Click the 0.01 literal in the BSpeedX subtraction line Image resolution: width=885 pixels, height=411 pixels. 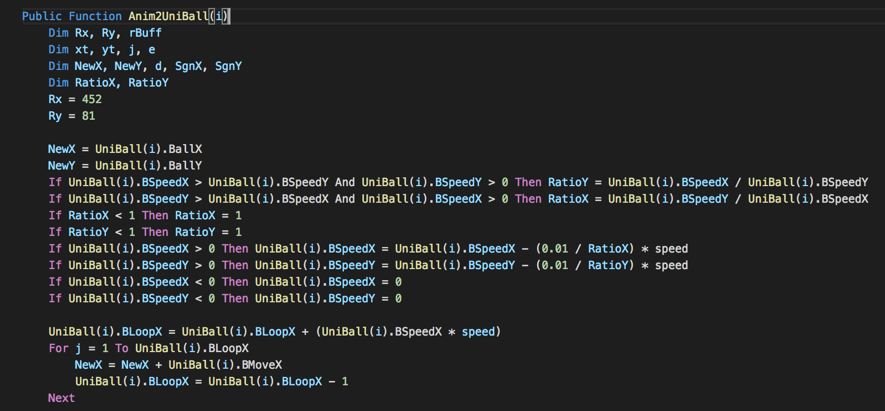pos(555,249)
